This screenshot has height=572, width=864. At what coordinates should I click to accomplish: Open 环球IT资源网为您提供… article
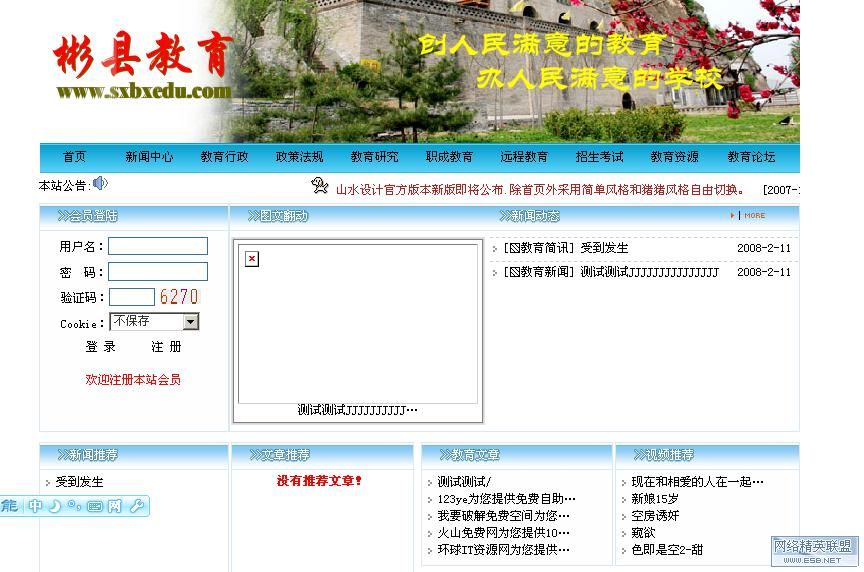coord(504,550)
